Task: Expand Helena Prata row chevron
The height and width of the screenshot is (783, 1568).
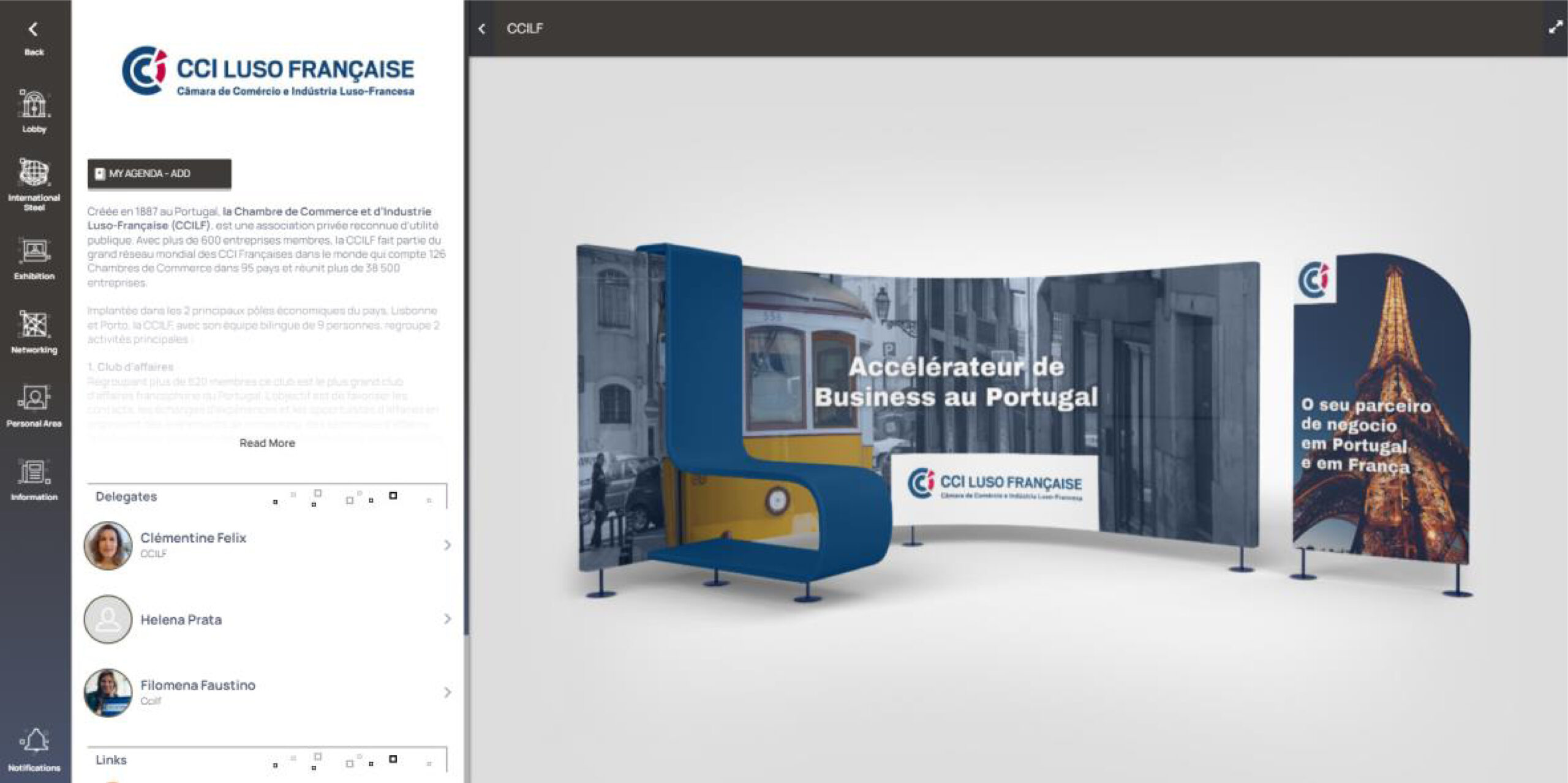Action: tap(447, 619)
